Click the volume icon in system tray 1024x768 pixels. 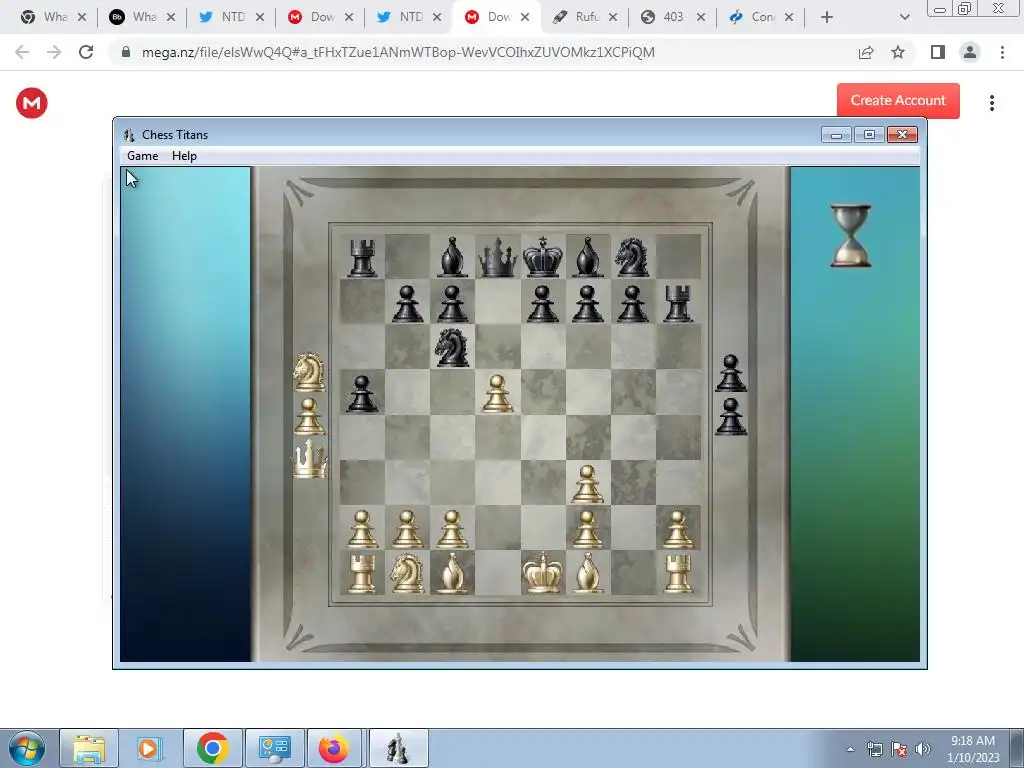coord(923,749)
